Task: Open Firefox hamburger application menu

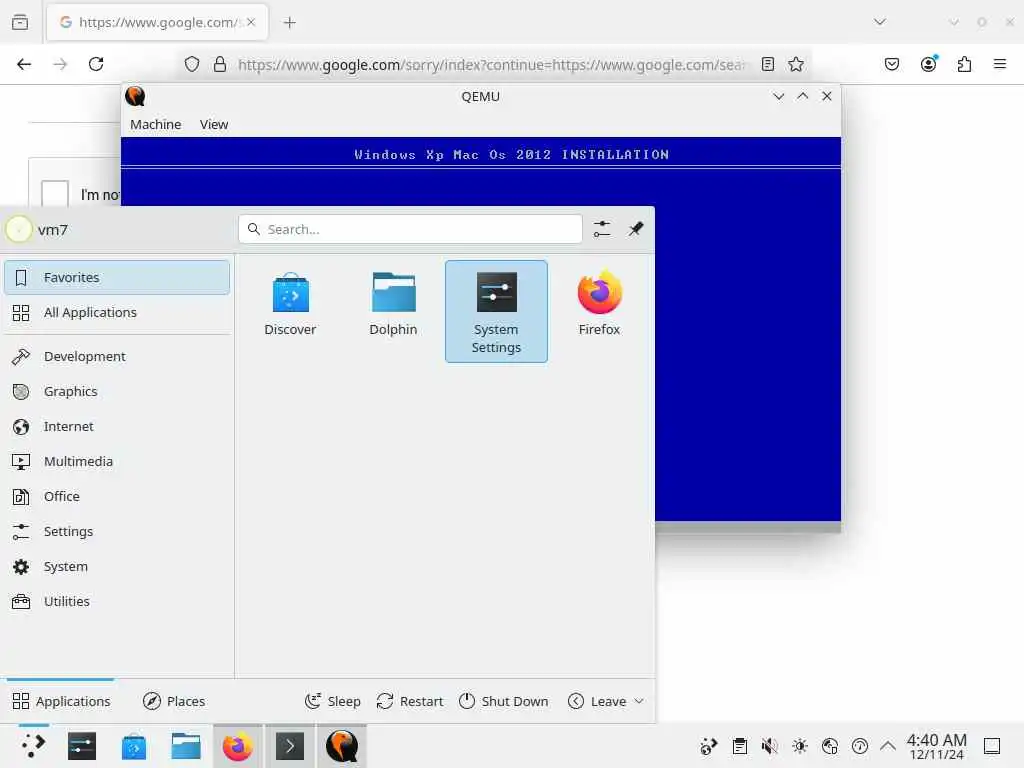Action: pyautogui.click(x=1000, y=64)
